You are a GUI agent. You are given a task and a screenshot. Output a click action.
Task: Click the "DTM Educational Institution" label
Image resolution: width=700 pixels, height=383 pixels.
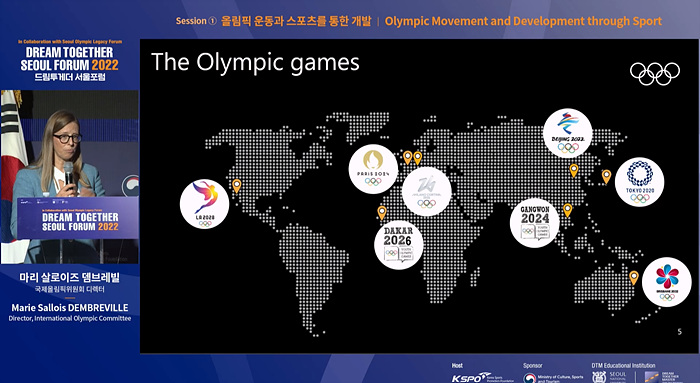[x=624, y=366]
